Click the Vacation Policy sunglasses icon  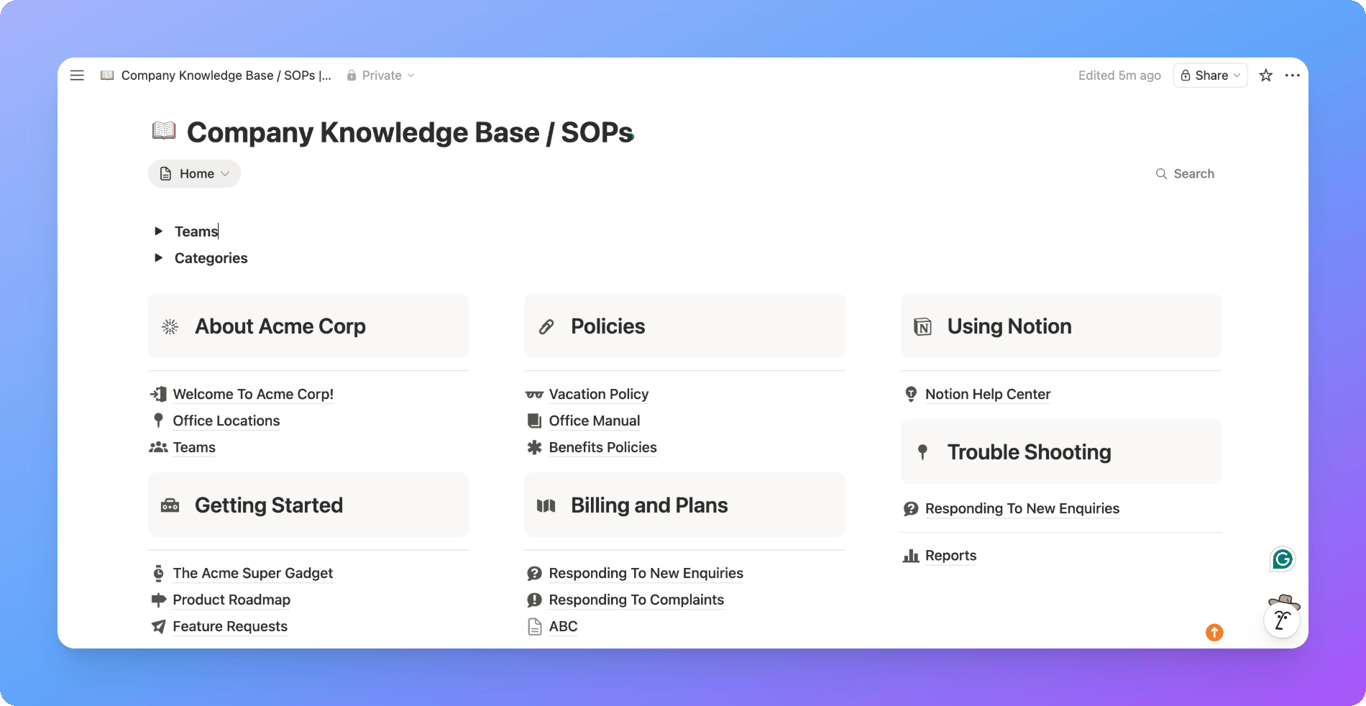tap(534, 394)
